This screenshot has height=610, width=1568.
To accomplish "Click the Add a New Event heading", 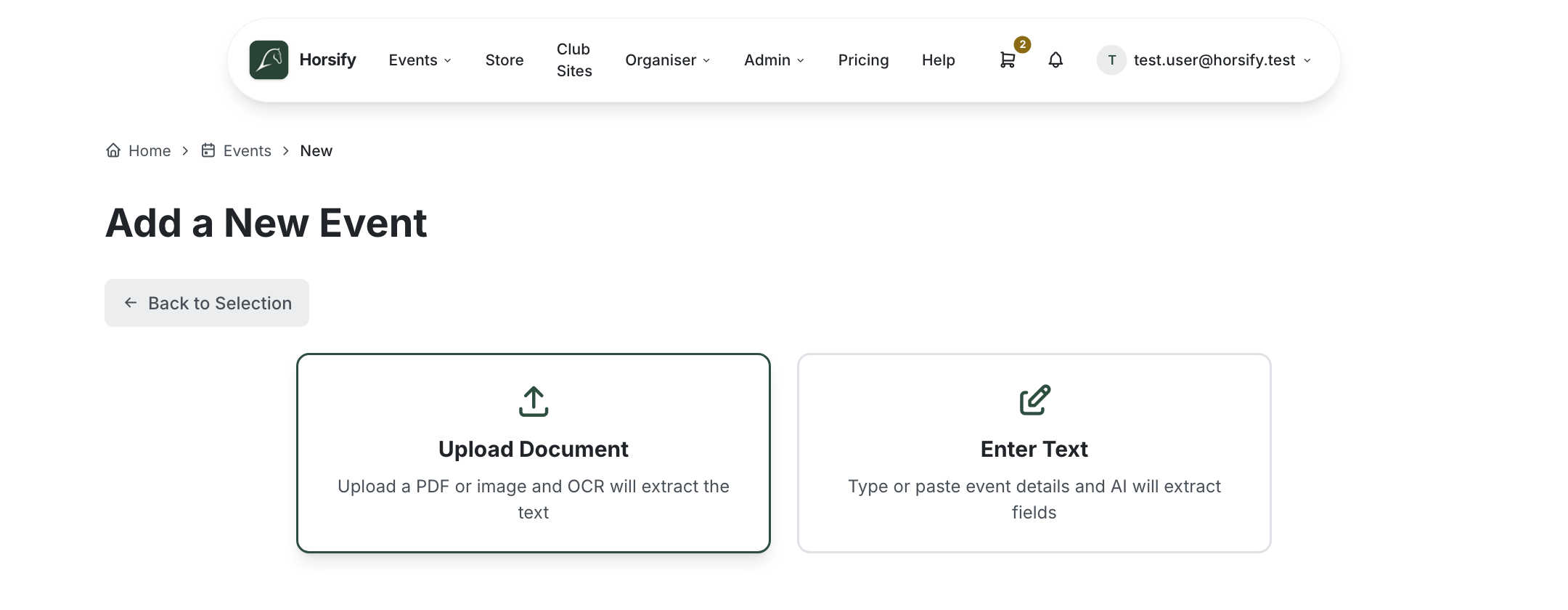I will click(x=266, y=222).
